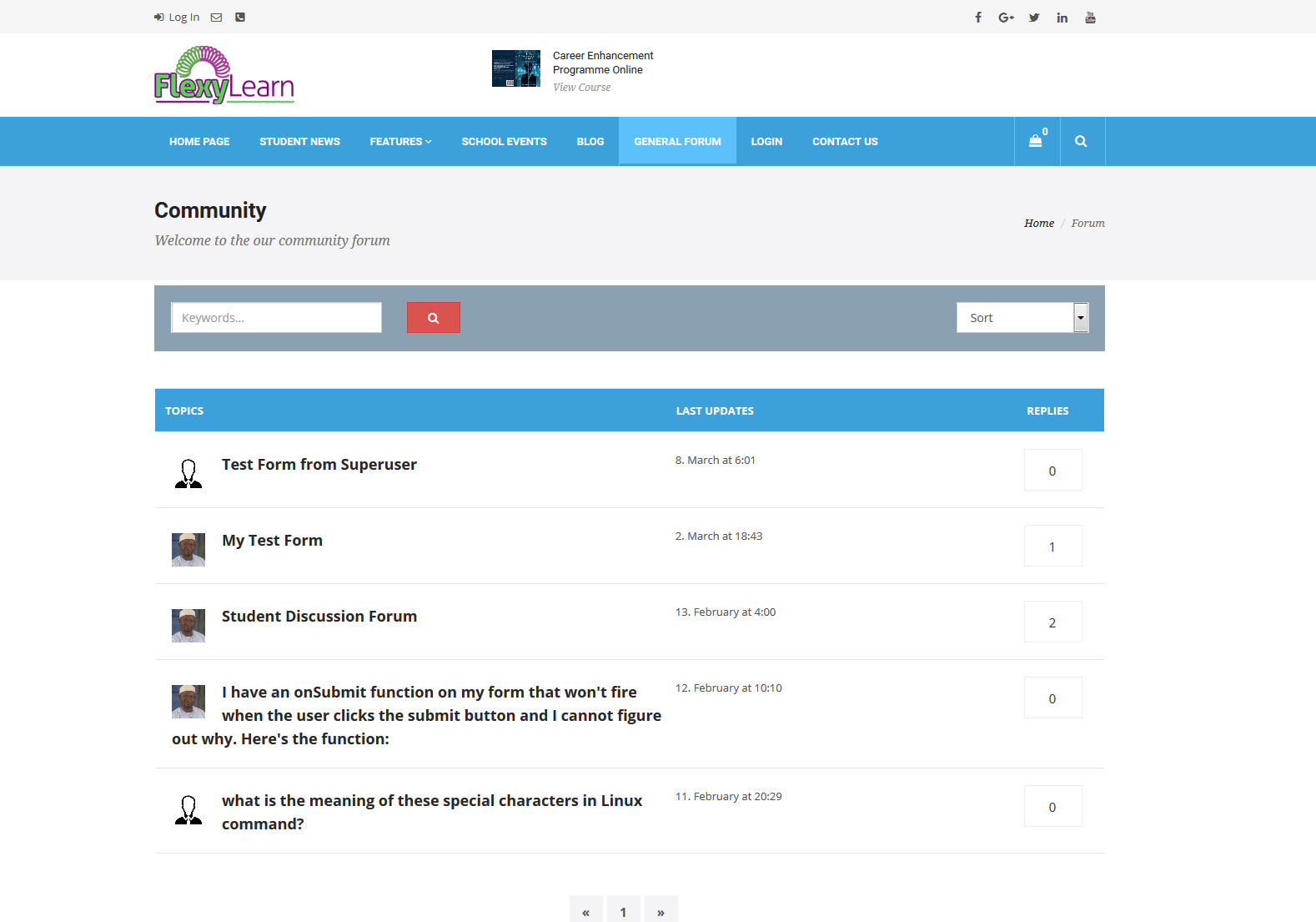Viewport: 1316px width, 922px height.
Task: Click the View Course link
Action: pos(581,88)
